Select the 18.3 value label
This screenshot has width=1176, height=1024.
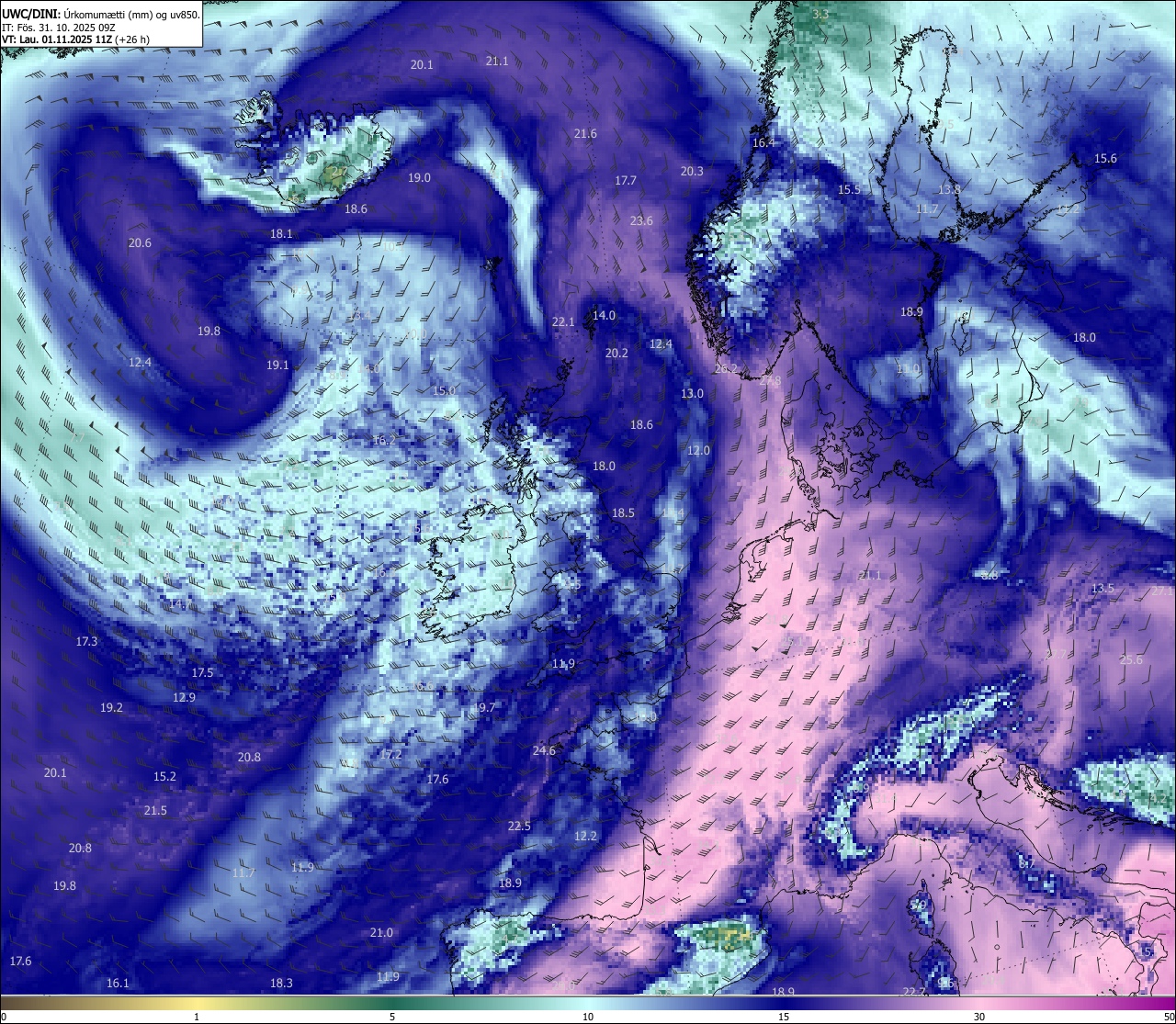click(x=281, y=984)
